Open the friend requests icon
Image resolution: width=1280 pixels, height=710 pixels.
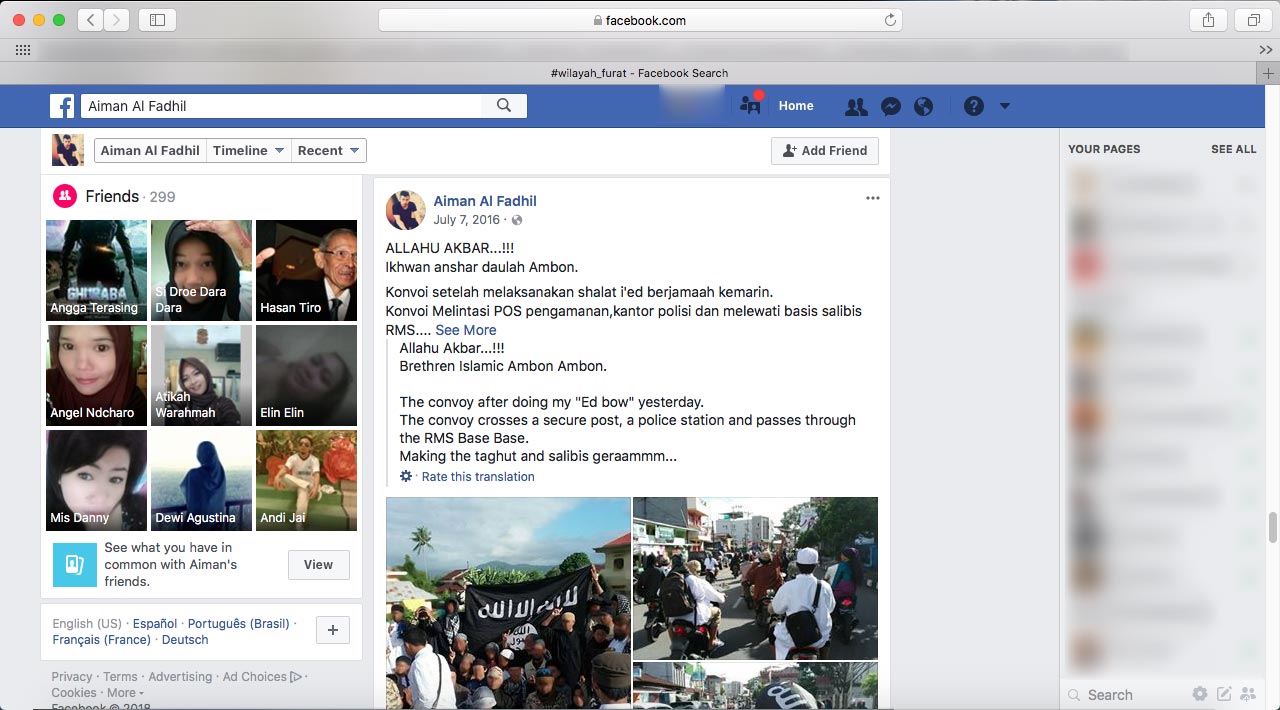pos(856,106)
